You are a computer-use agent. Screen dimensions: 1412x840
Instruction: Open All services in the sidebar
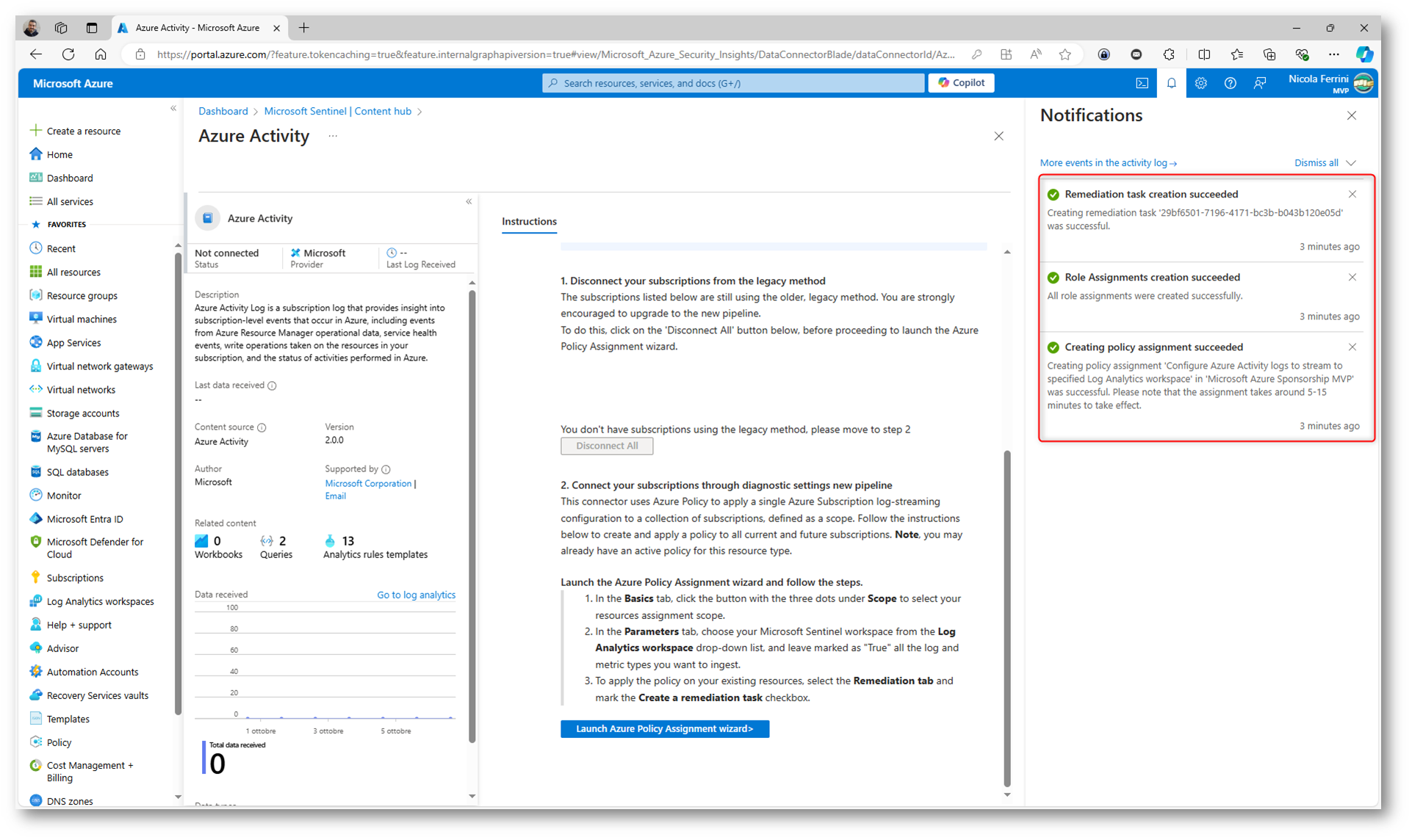[70, 202]
